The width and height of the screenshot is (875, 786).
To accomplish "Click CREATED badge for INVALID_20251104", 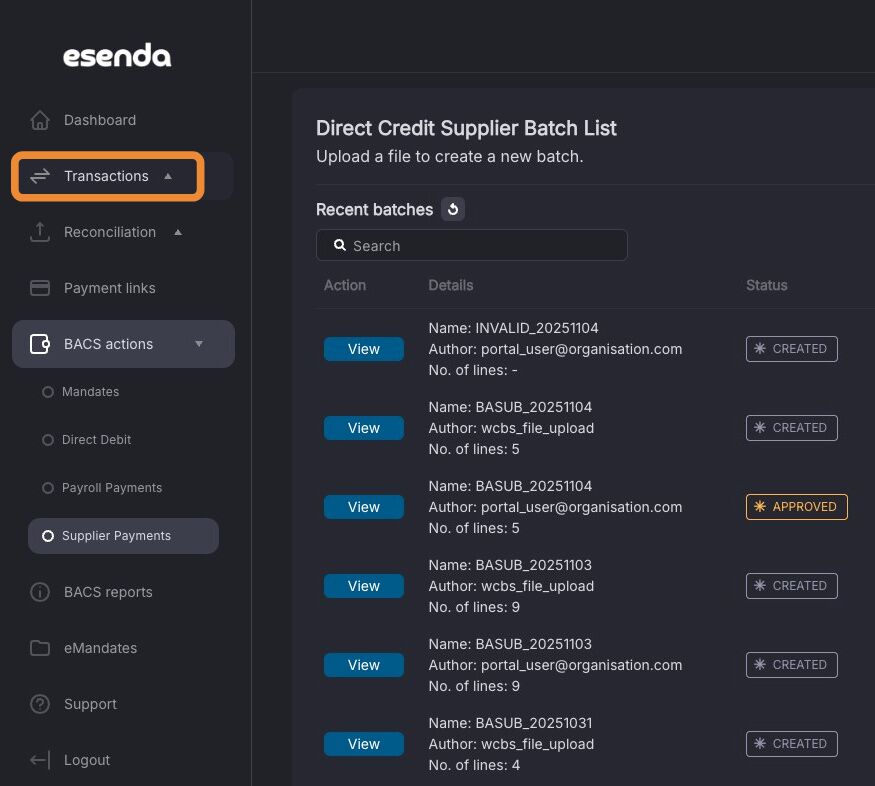I will 791,349.
